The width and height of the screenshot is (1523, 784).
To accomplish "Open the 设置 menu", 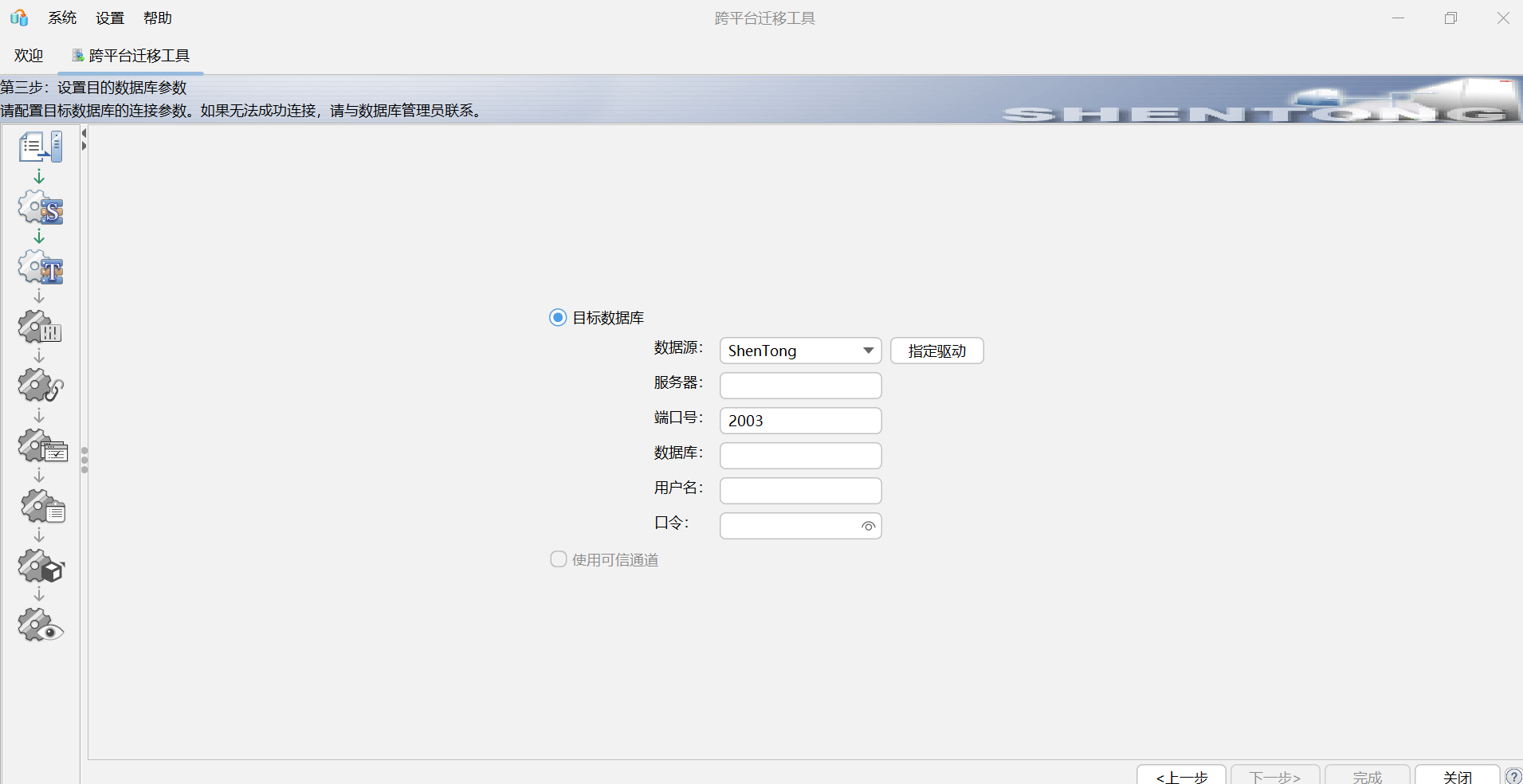I will pyautogui.click(x=110, y=18).
